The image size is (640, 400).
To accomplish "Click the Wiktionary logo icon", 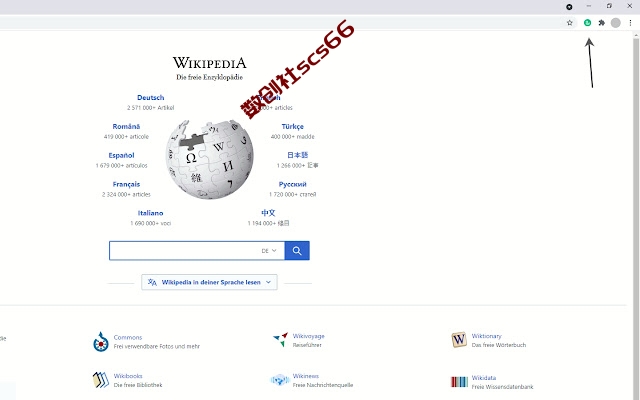I will pos(459,340).
